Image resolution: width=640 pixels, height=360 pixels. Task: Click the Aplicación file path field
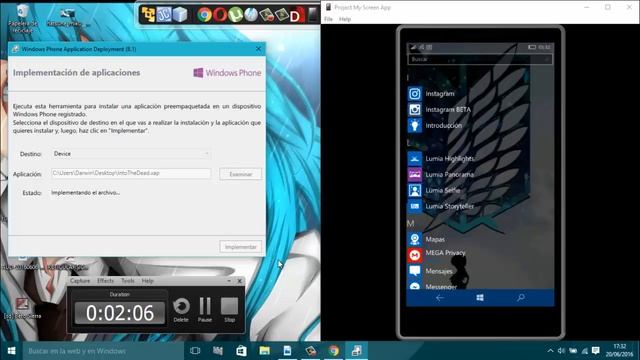click(x=131, y=173)
